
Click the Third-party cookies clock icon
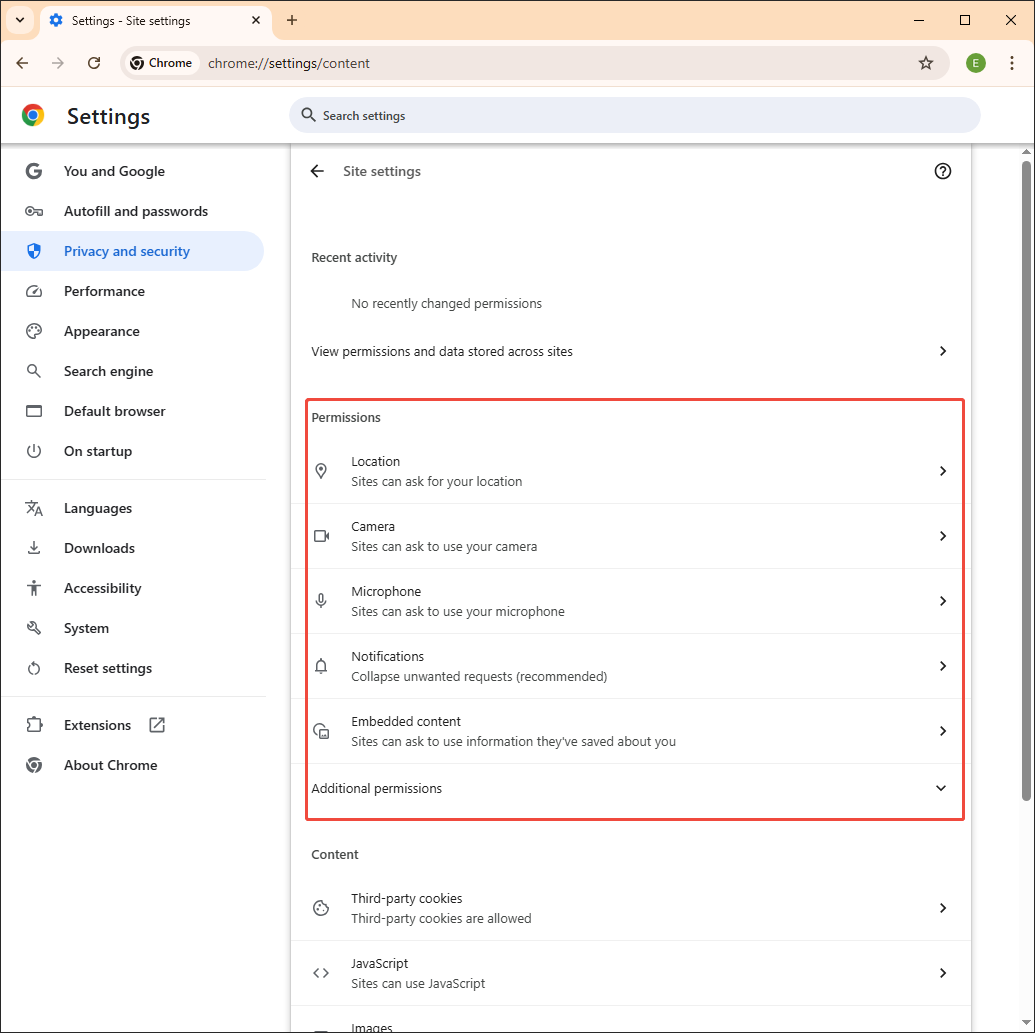tap(321, 907)
